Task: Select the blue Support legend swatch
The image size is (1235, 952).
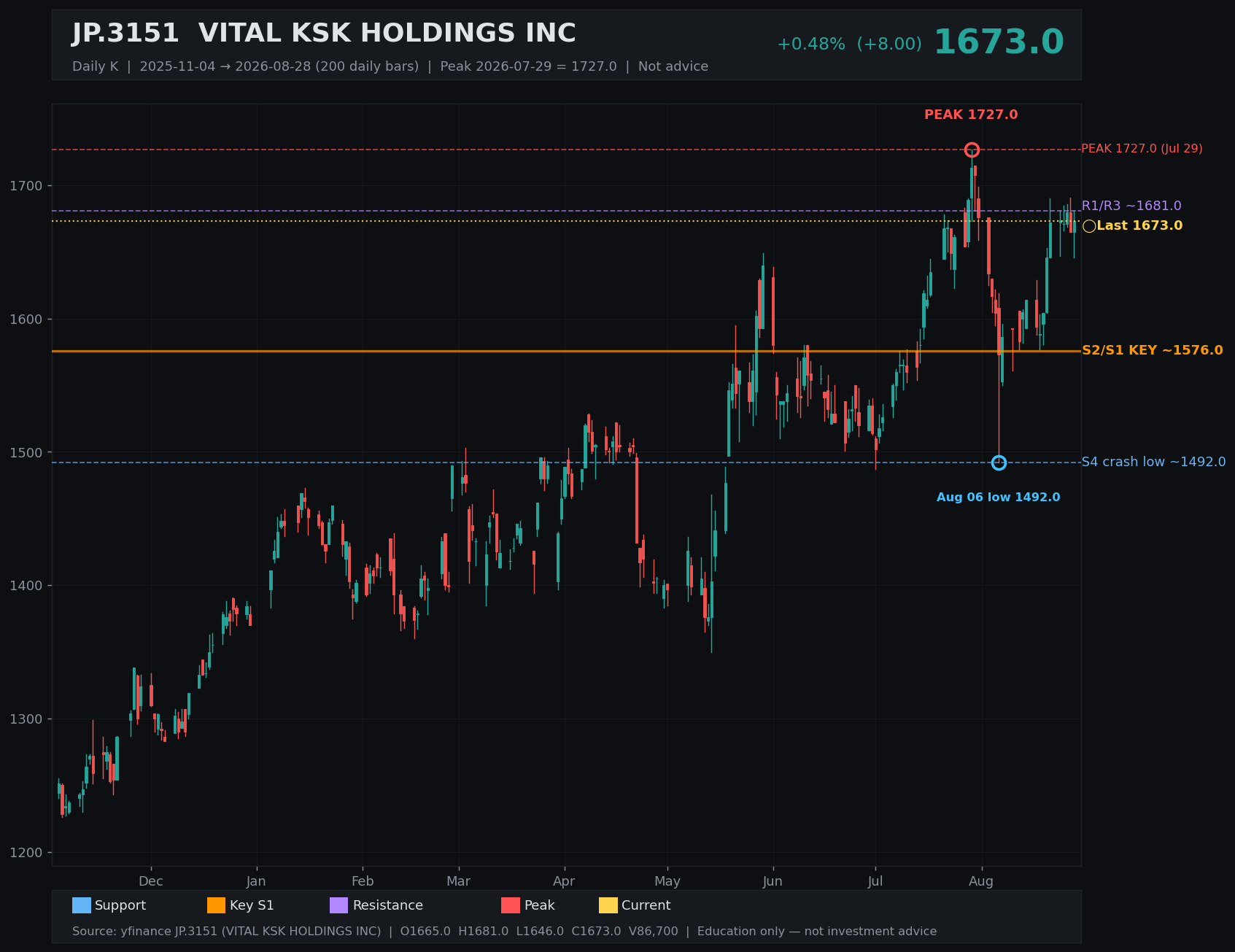Action: [82, 905]
